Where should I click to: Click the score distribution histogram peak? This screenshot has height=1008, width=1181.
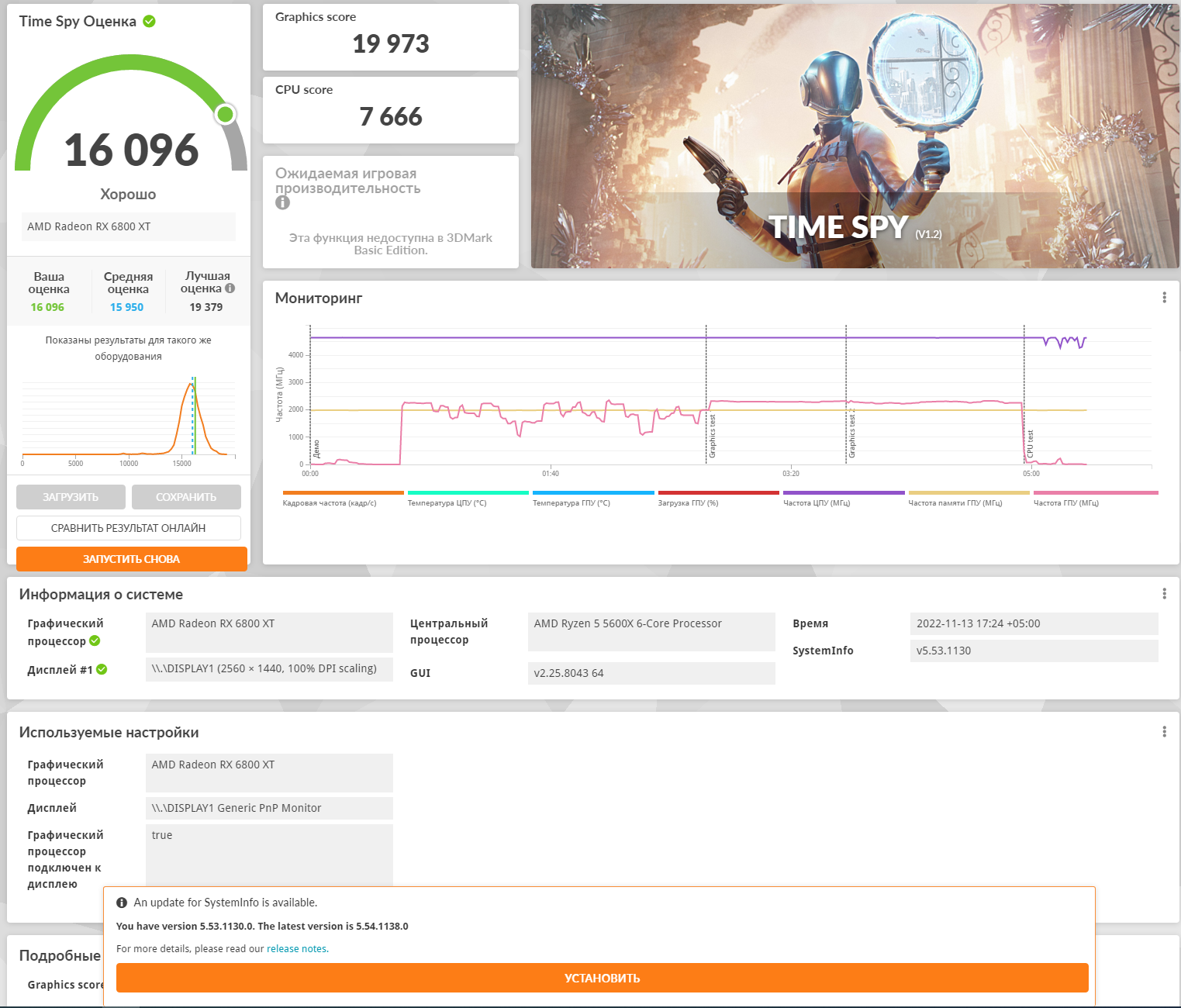click(192, 384)
